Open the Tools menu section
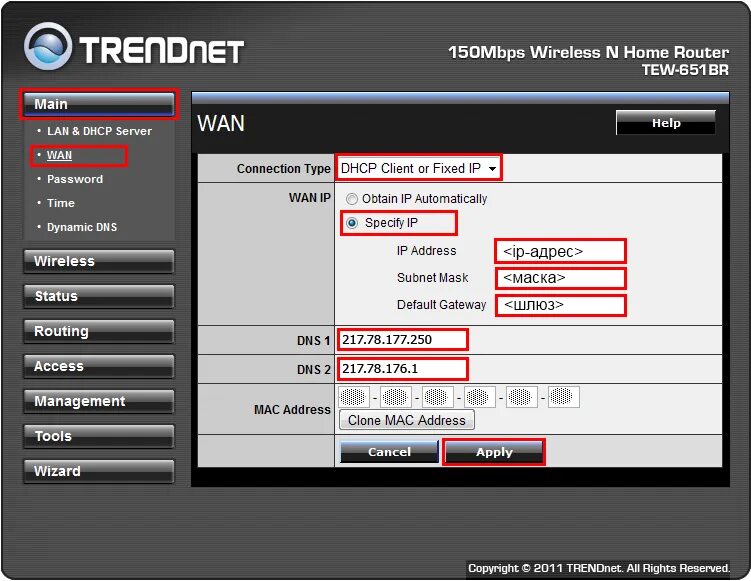This screenshot has width=751, height=581. click(99, 436)
